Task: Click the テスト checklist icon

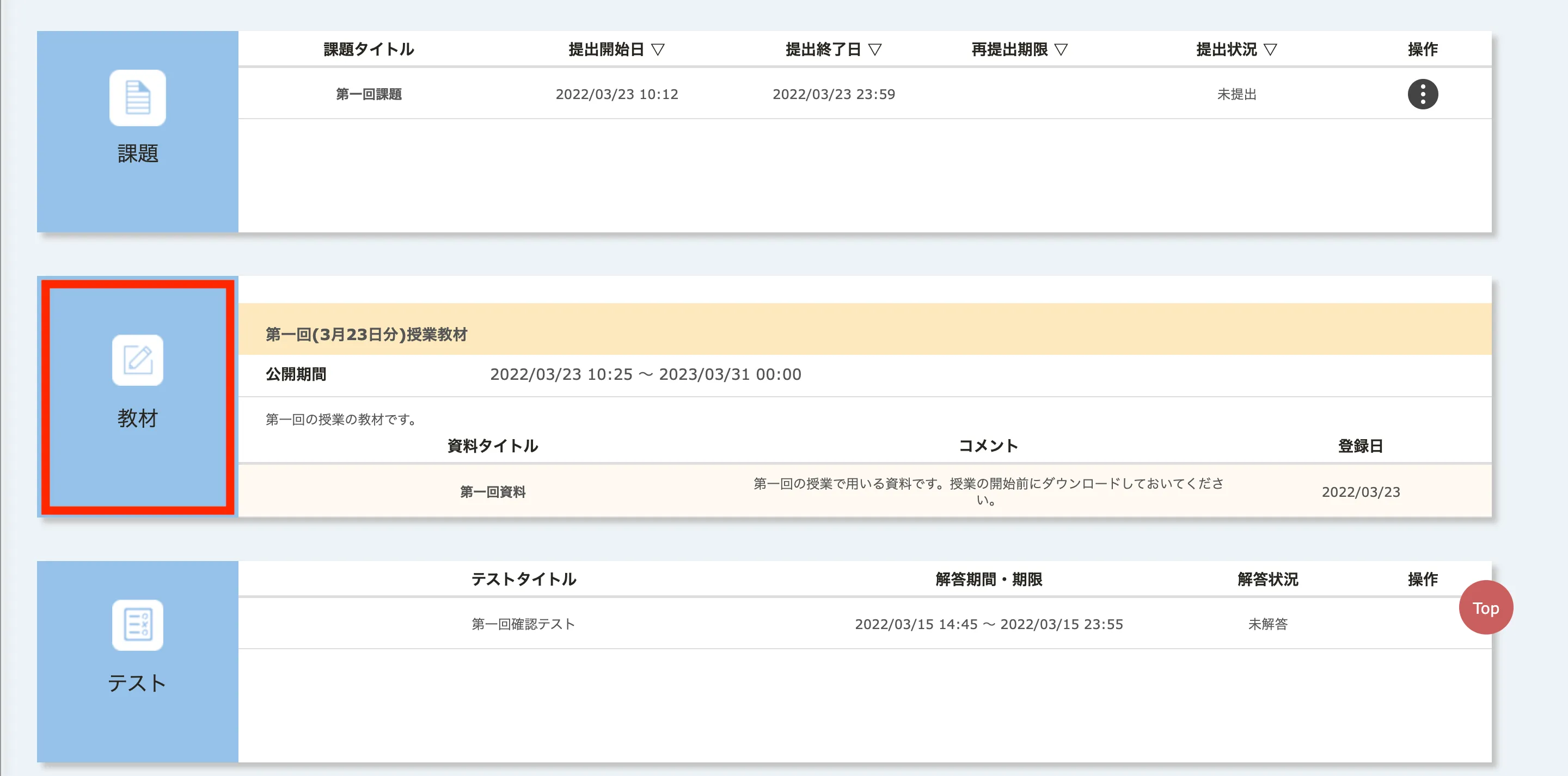Action: pyautogui.click(x=138, y=625)
